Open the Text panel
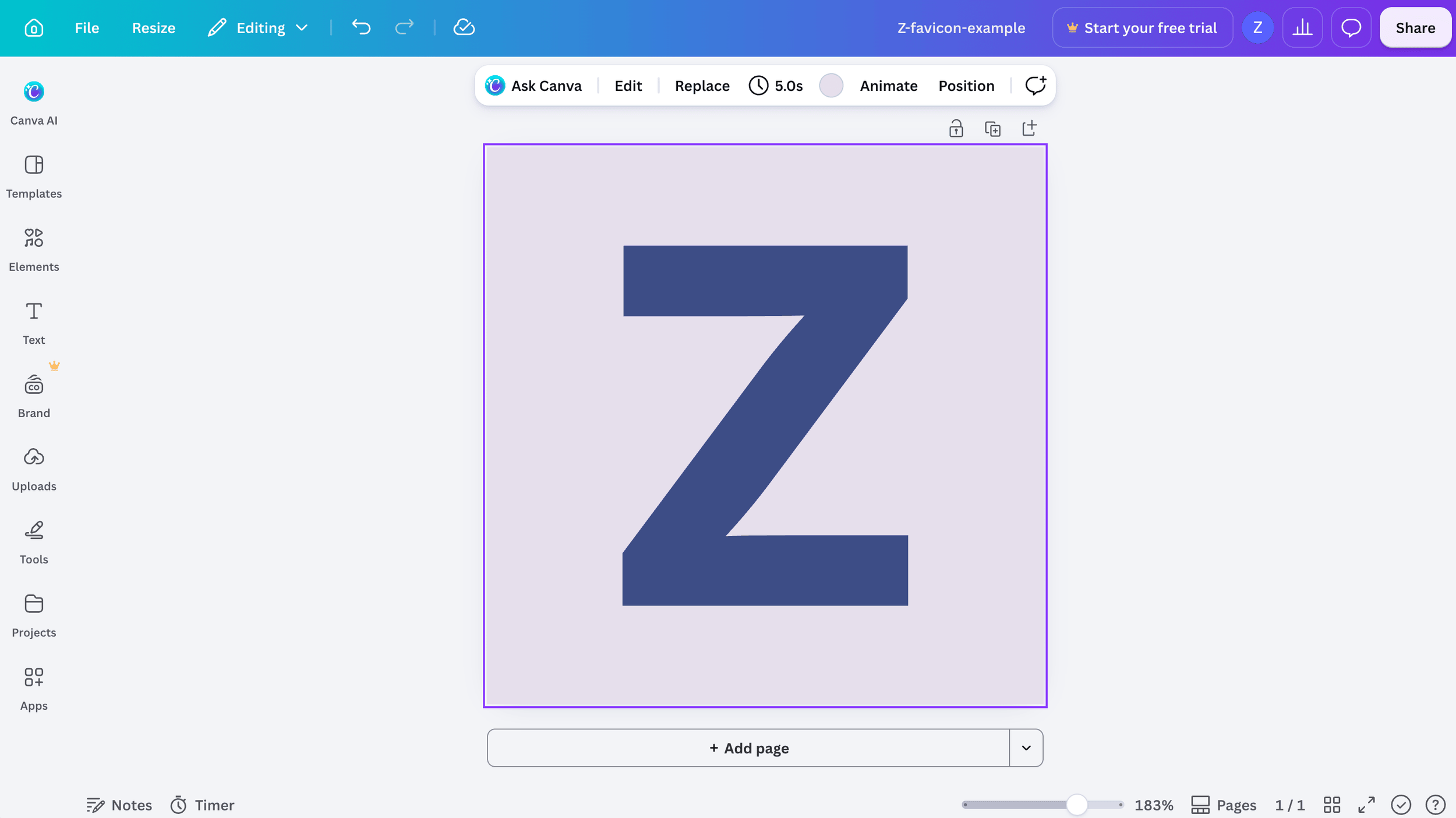1456x818 pixels. click(34, 323)
